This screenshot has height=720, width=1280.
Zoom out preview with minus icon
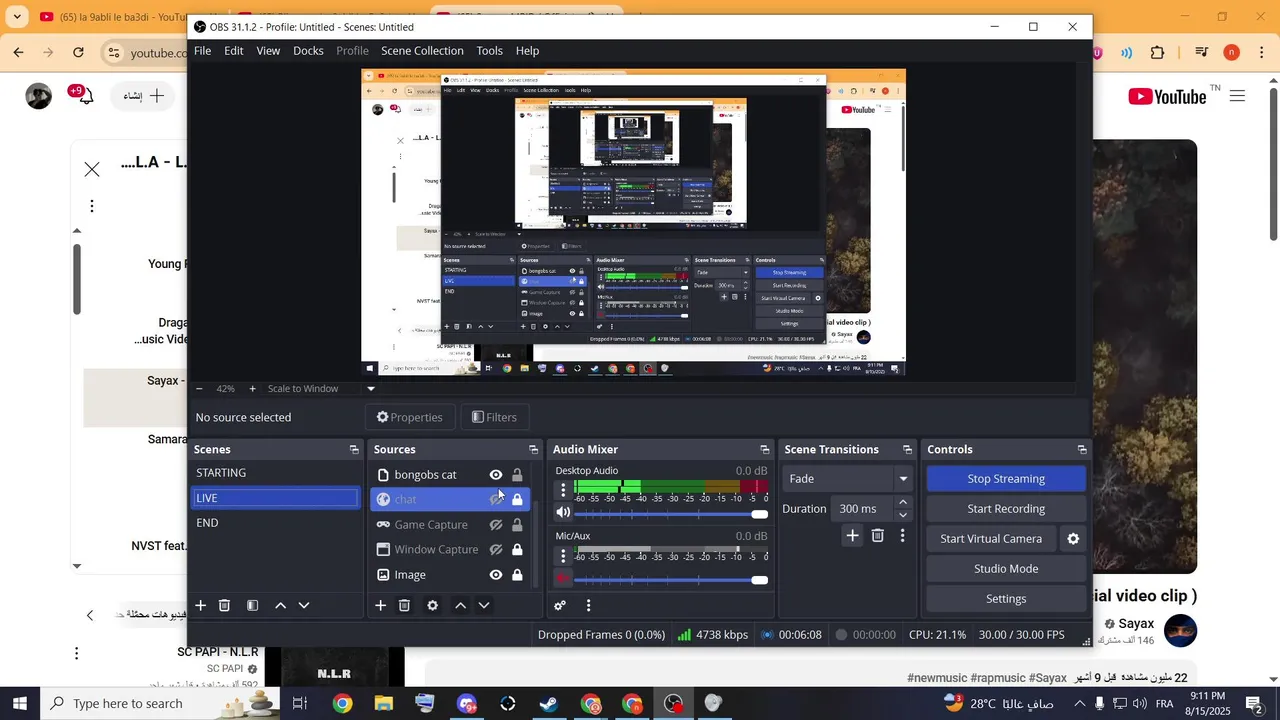pos(199,389)
